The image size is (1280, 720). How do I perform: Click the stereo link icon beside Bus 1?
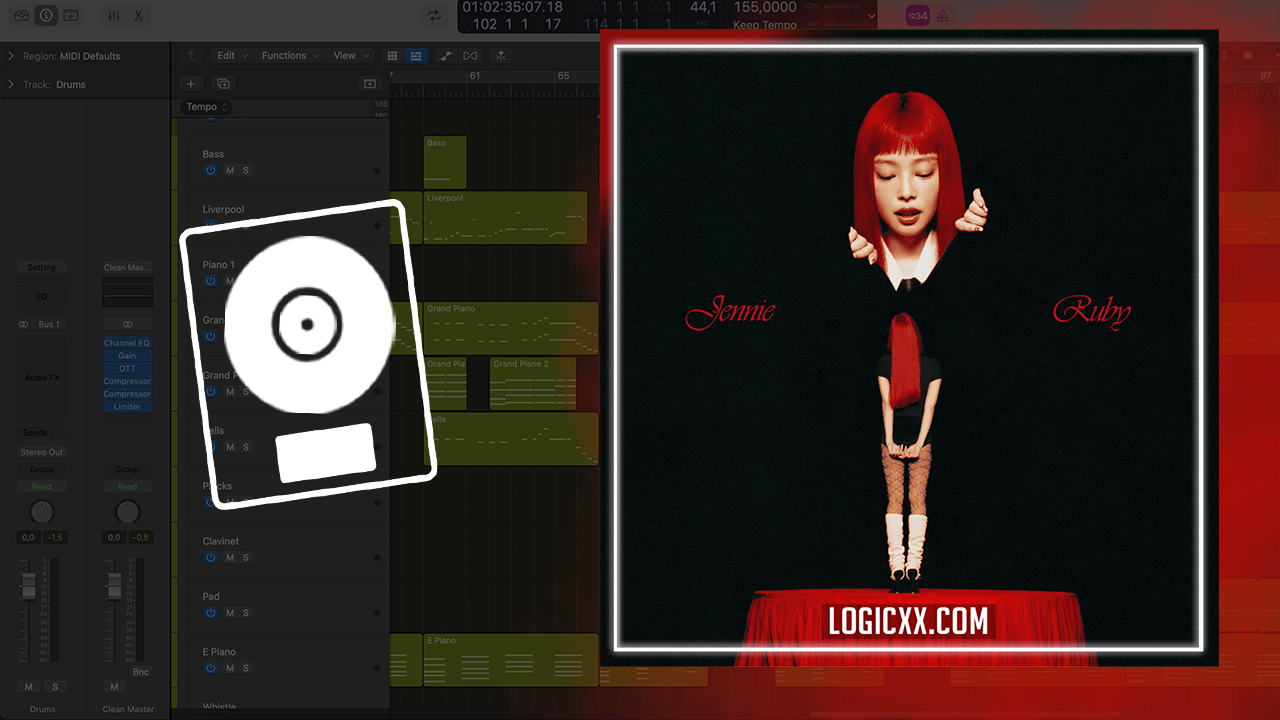[24, 325]
